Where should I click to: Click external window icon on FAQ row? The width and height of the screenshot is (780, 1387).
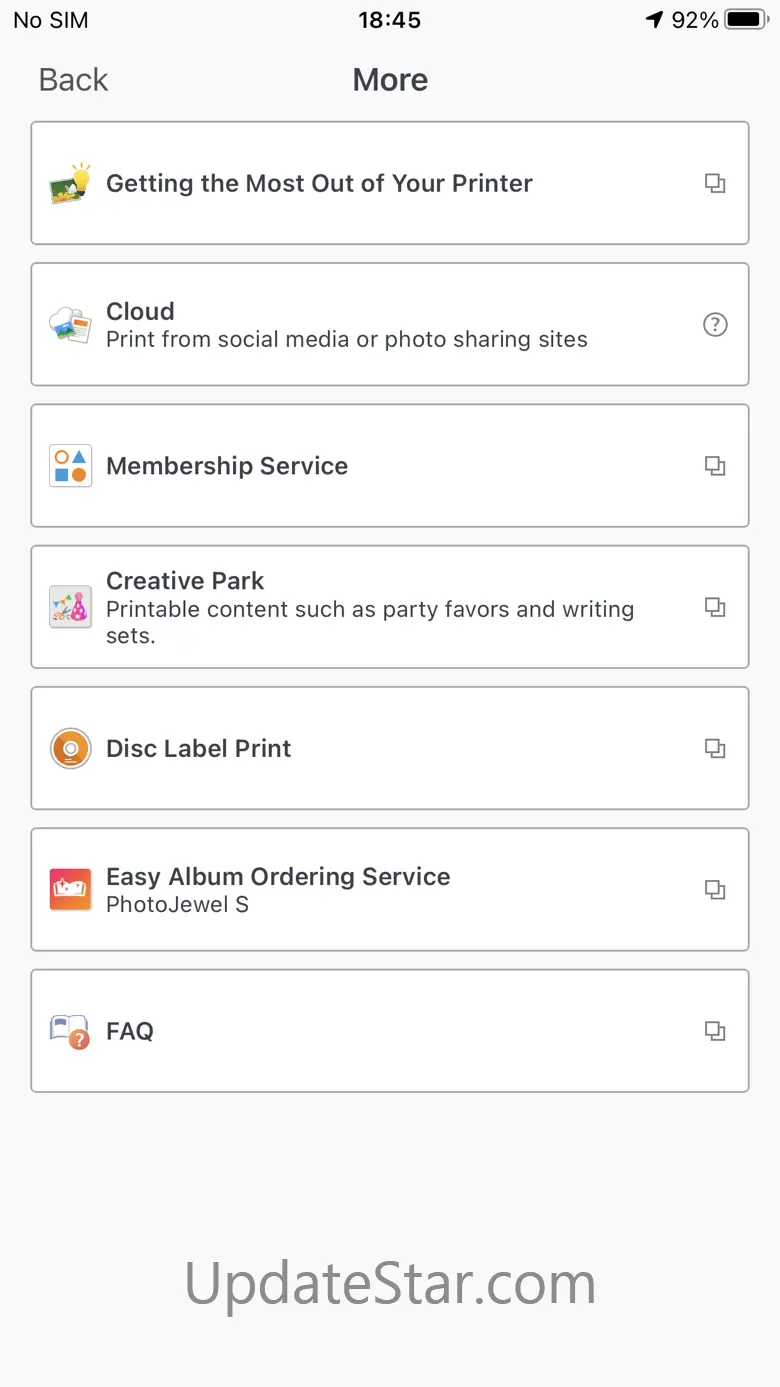tap(715, 1031)
